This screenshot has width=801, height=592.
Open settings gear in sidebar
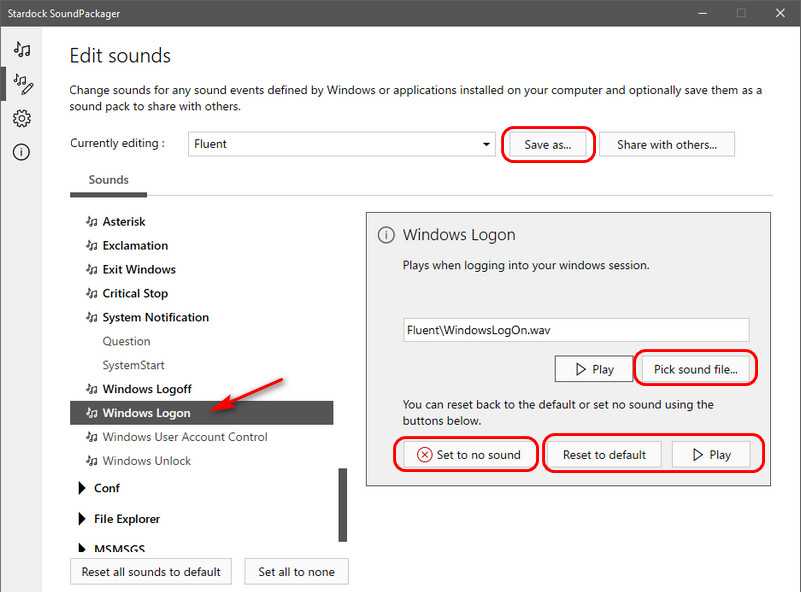pos(21,119)
